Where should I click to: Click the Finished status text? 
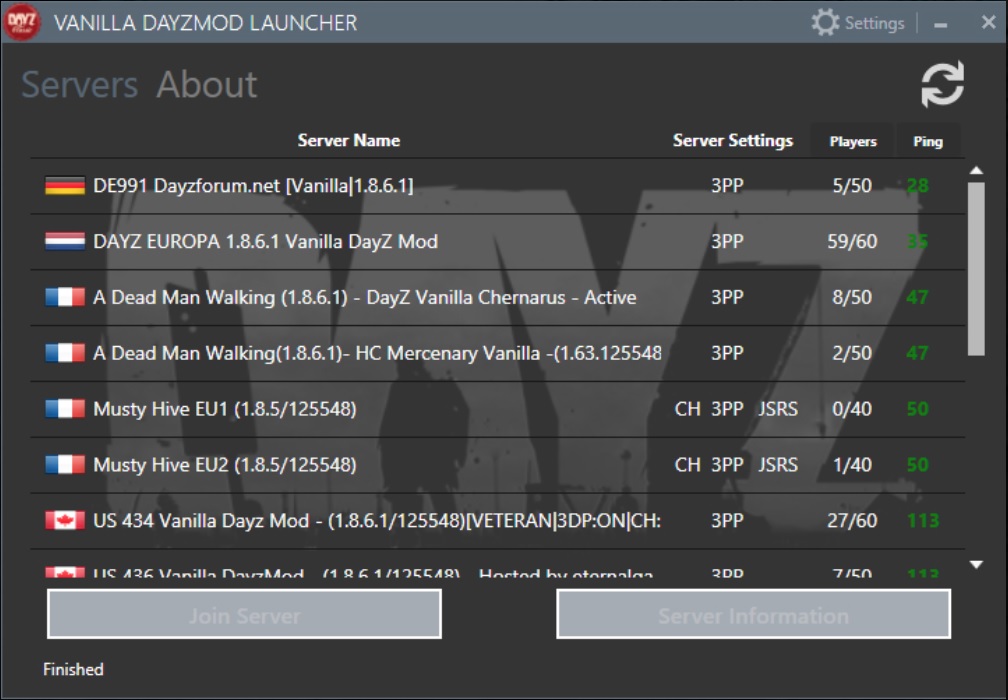pyautogui.click(x=73, y=669)
